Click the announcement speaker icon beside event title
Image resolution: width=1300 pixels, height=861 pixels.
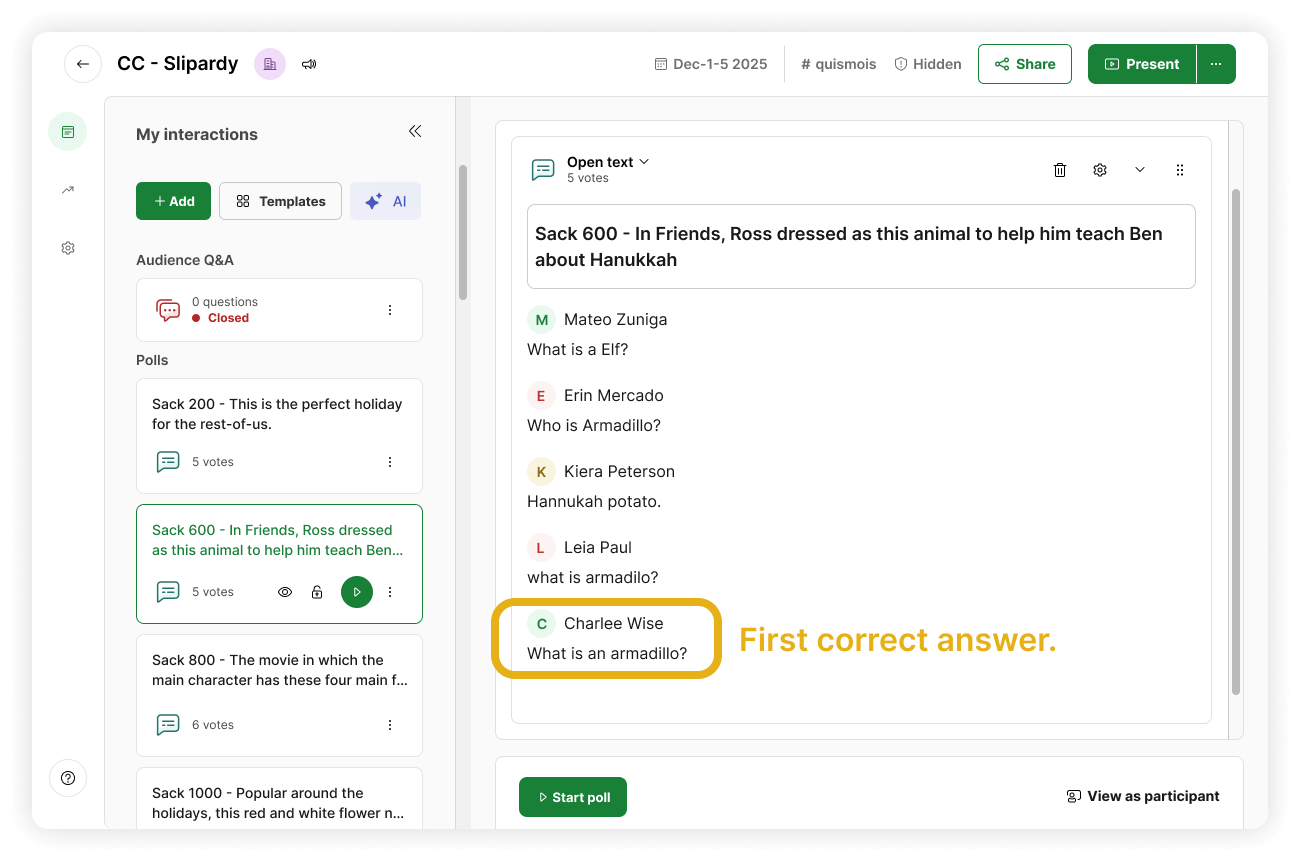point(309,64)
